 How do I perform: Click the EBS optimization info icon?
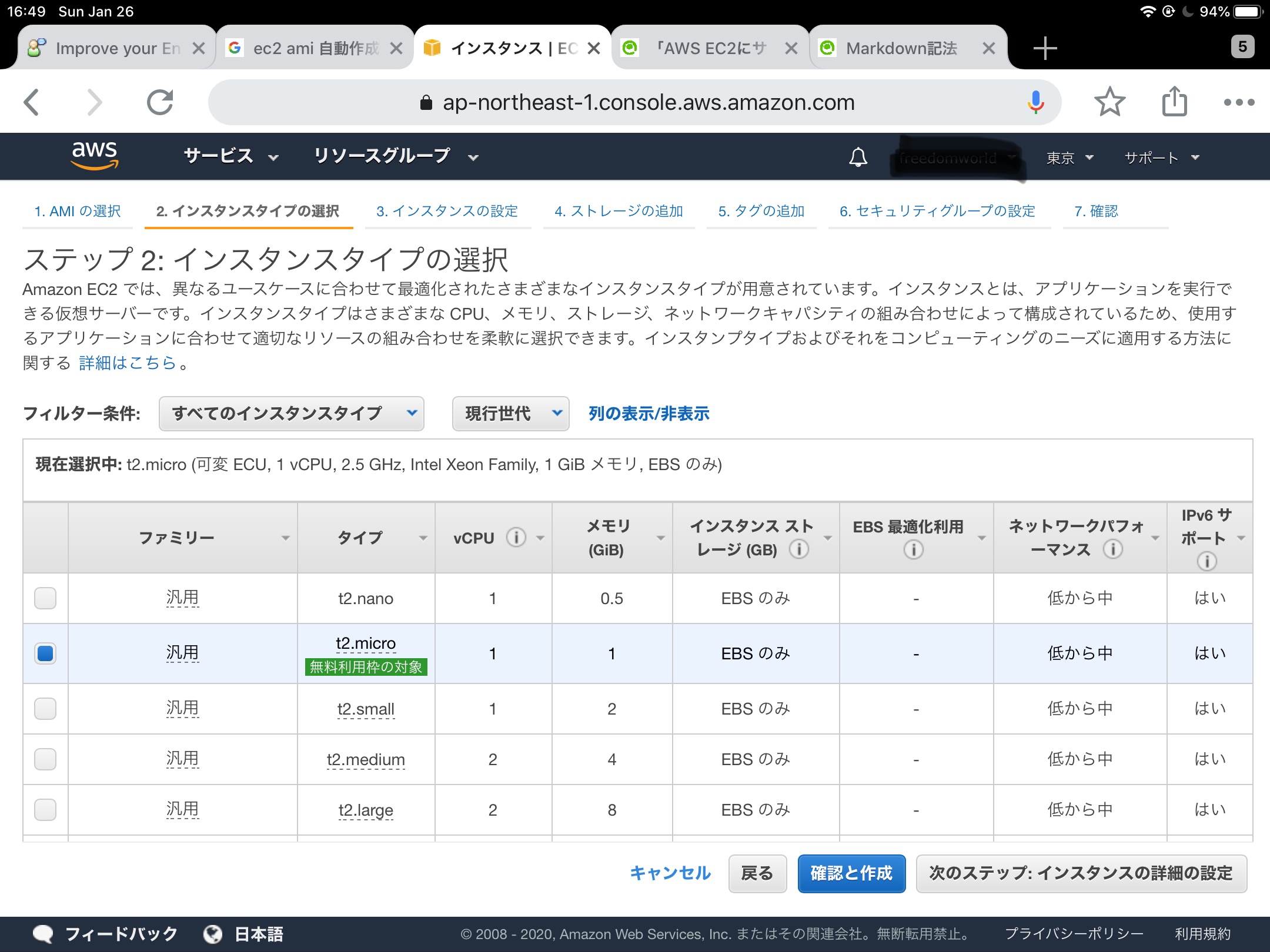click(x=913, y=550)
